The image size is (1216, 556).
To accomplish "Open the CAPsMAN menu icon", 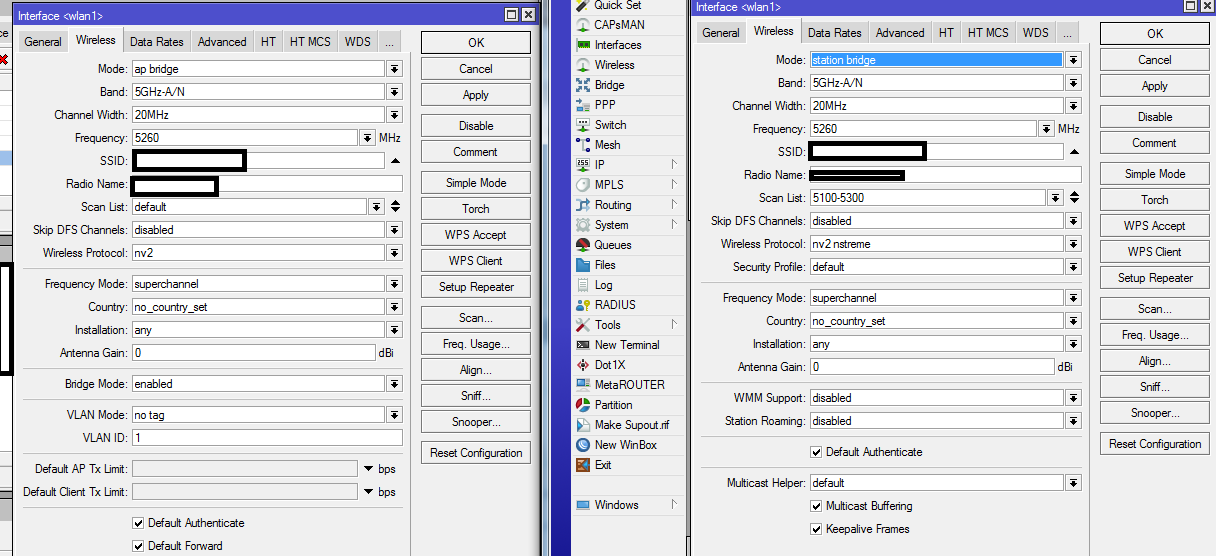I will pos(584,25).
